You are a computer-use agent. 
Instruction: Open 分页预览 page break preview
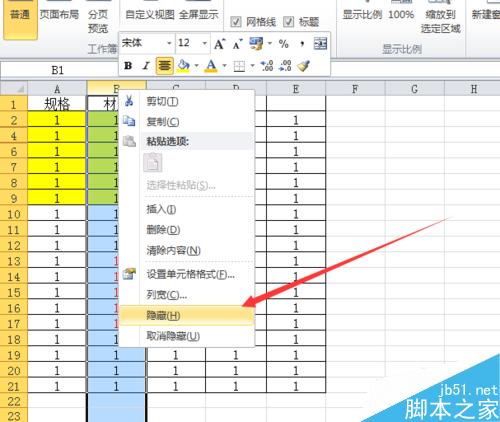[98, 21]
